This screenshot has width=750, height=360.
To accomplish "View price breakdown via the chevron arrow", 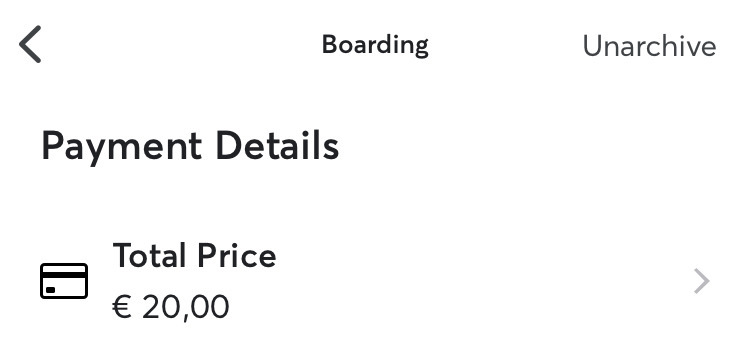I will pos(701,281).
